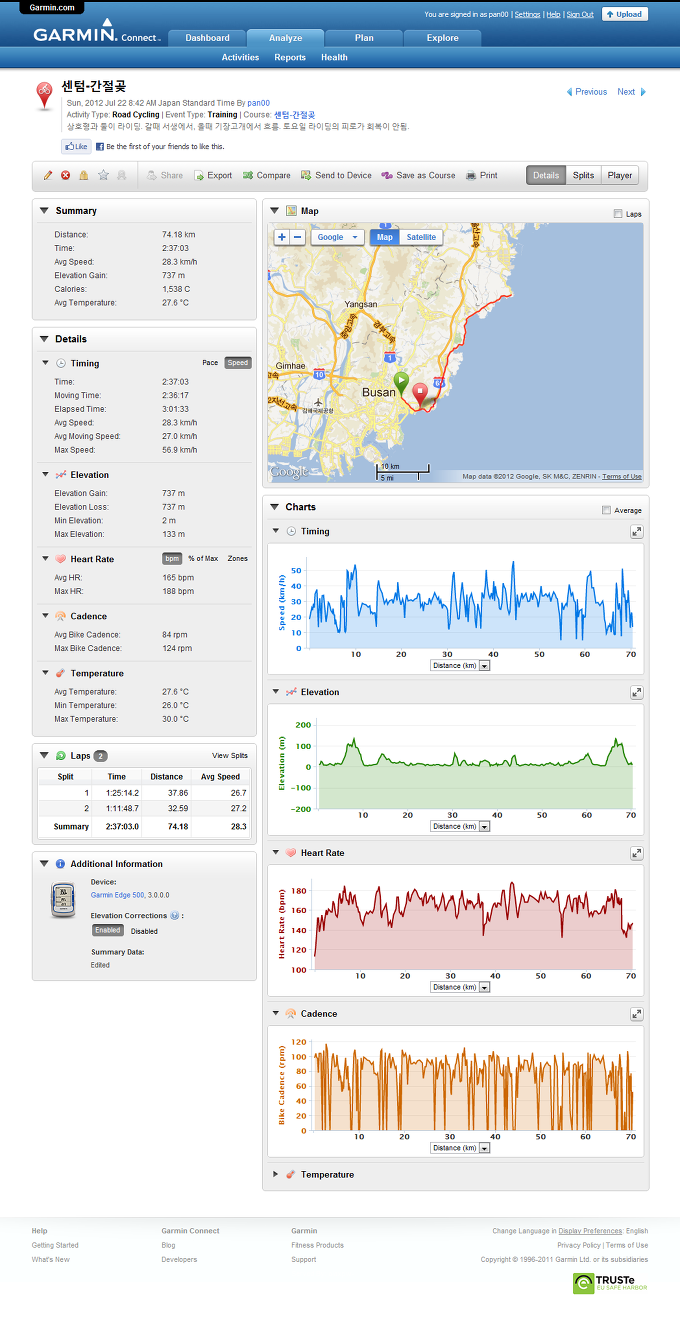The image size is (680, 1317).
Task: Enable the Average checkbox in Charts
Action: (607, 510)
